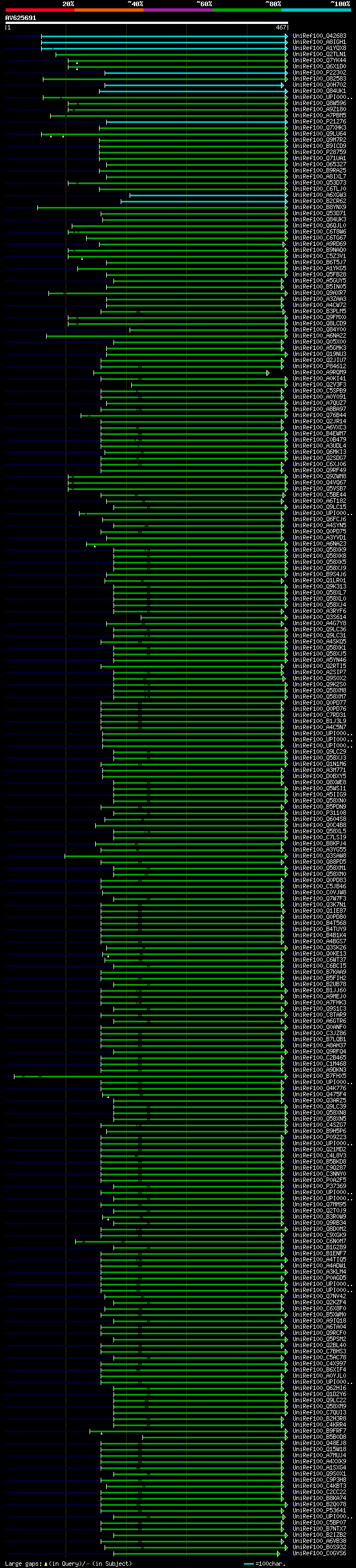Click the cyan alignment bar for P21276
356x1568 pixels.
[197, 122]
